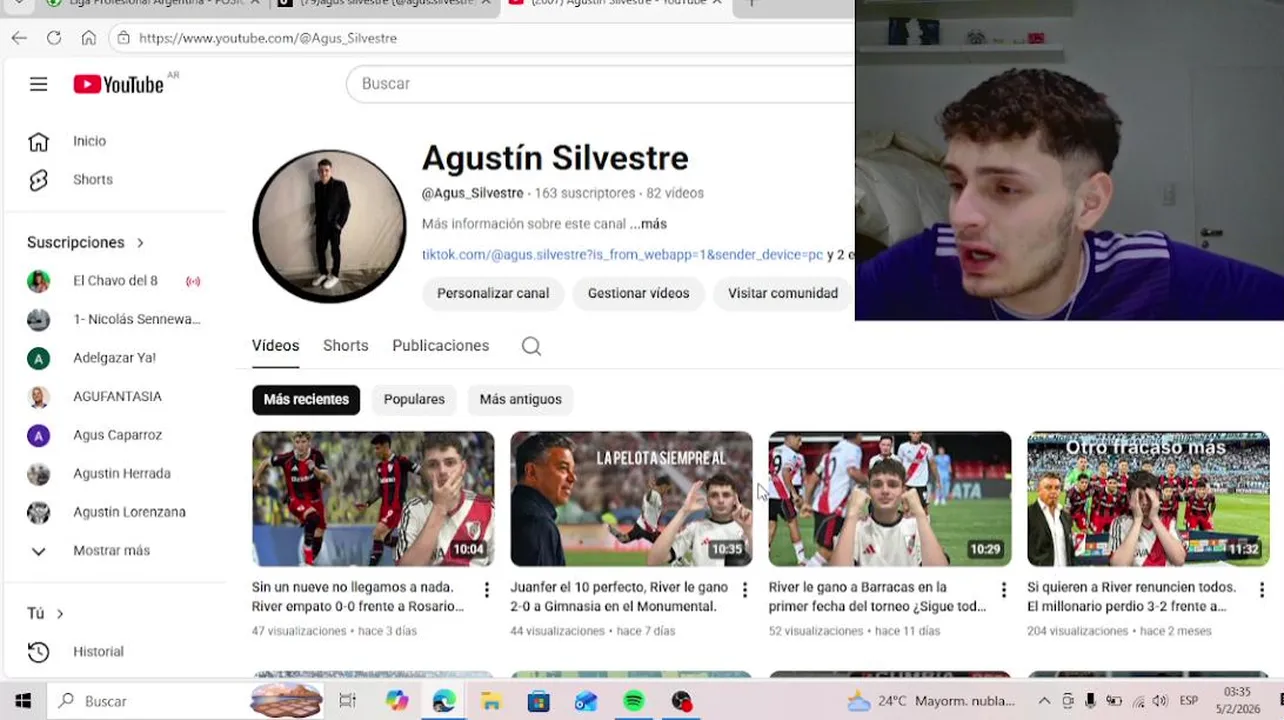Open options menu for "Sin un nueve" video
1284x720 pixels.
[x=487, y=590]
